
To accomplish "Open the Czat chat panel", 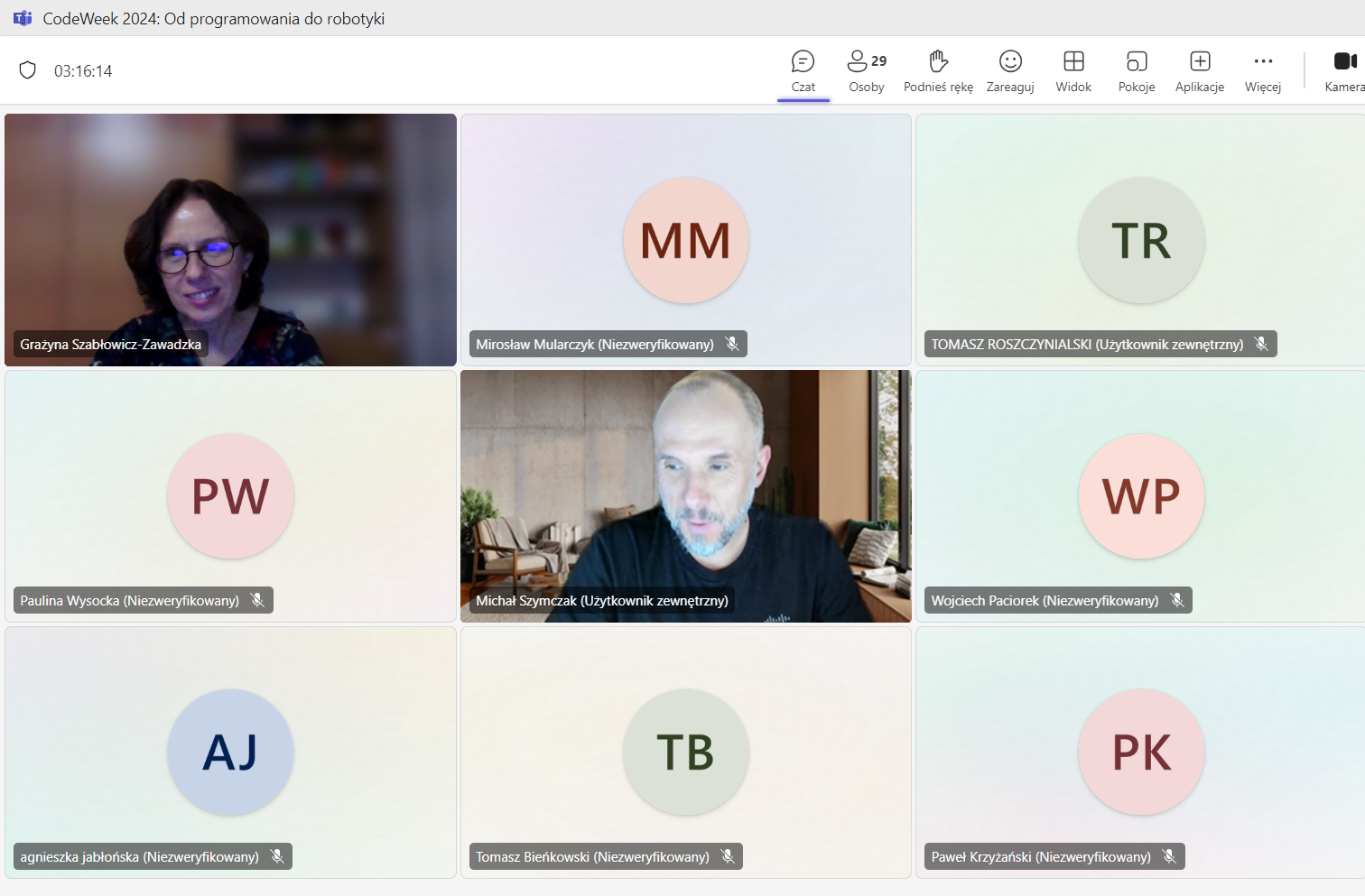I will 803,71.
